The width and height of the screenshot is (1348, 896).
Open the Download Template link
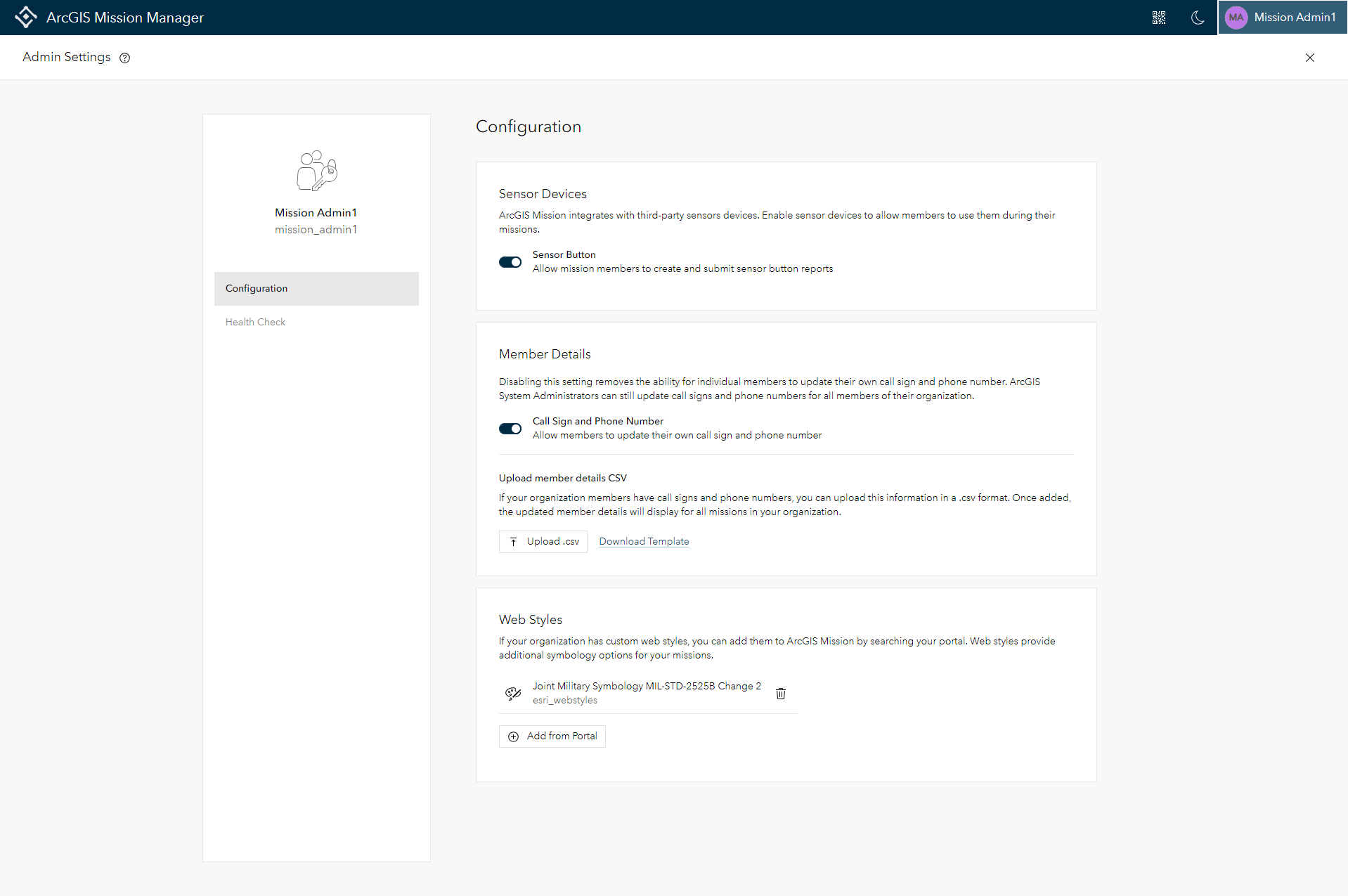tap(643, 541)
